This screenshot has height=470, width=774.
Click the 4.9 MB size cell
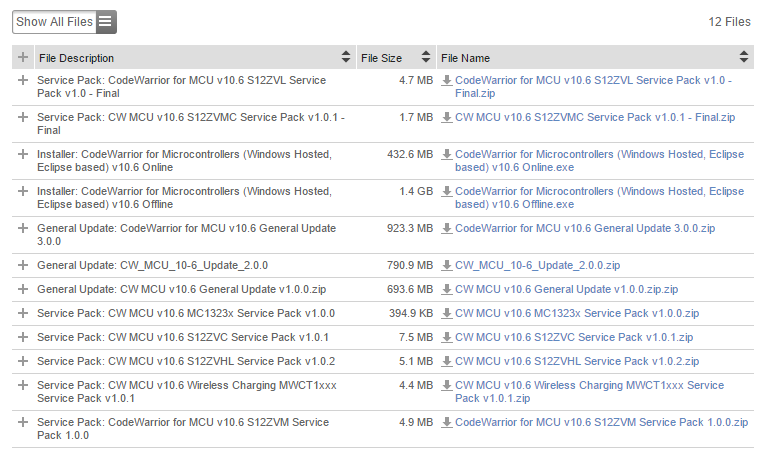click(416, 422)
